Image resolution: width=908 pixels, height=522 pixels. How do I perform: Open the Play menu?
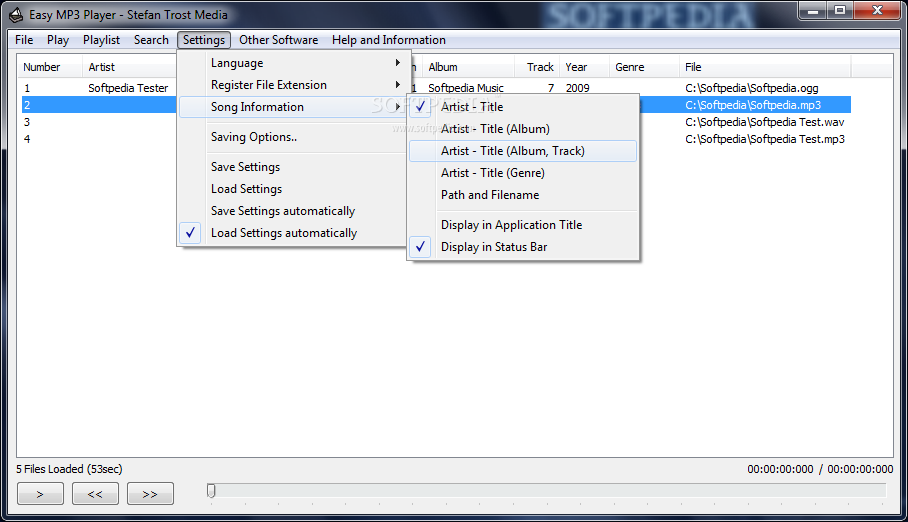(x=58, y=40)
